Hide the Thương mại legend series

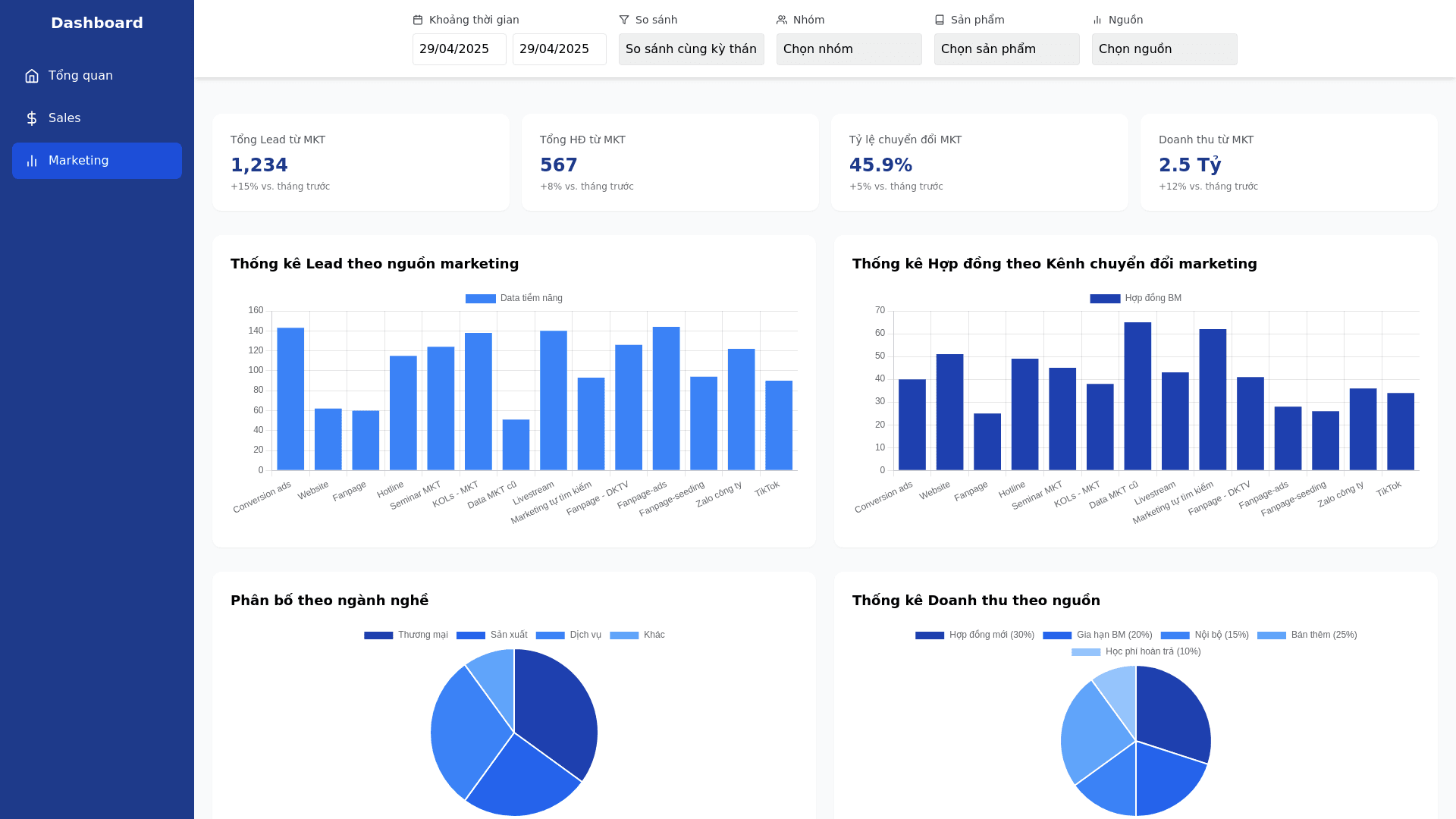[x=406, y=635]
